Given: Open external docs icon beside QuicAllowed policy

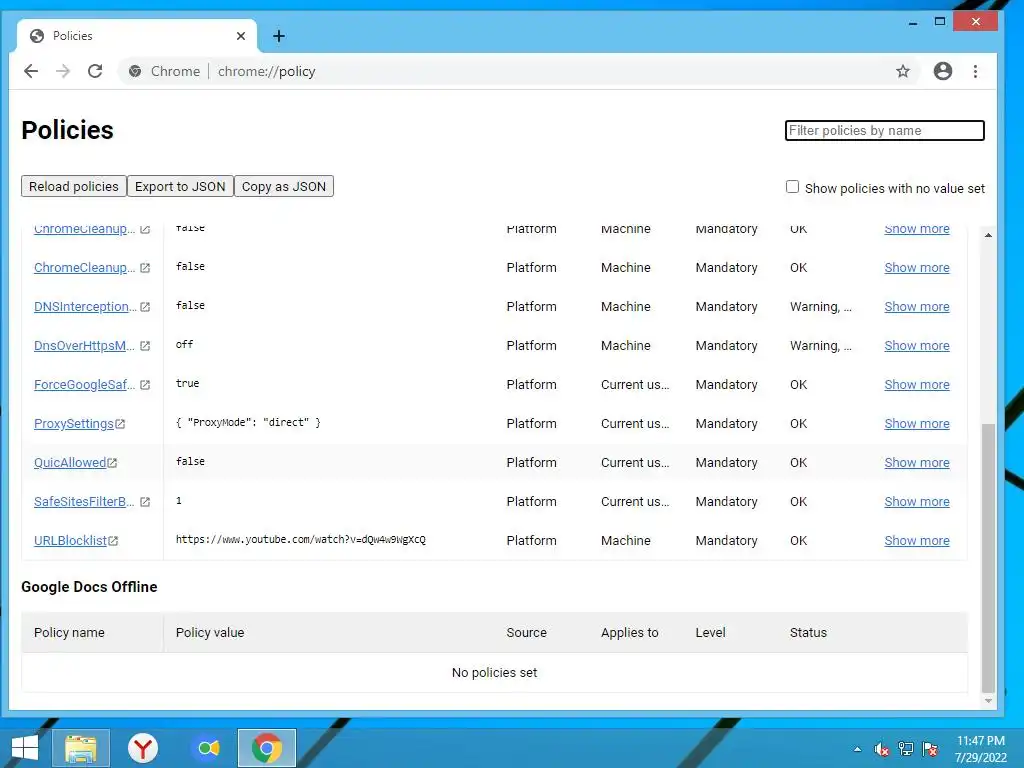Looking at the screenshot, I should 112,463.
